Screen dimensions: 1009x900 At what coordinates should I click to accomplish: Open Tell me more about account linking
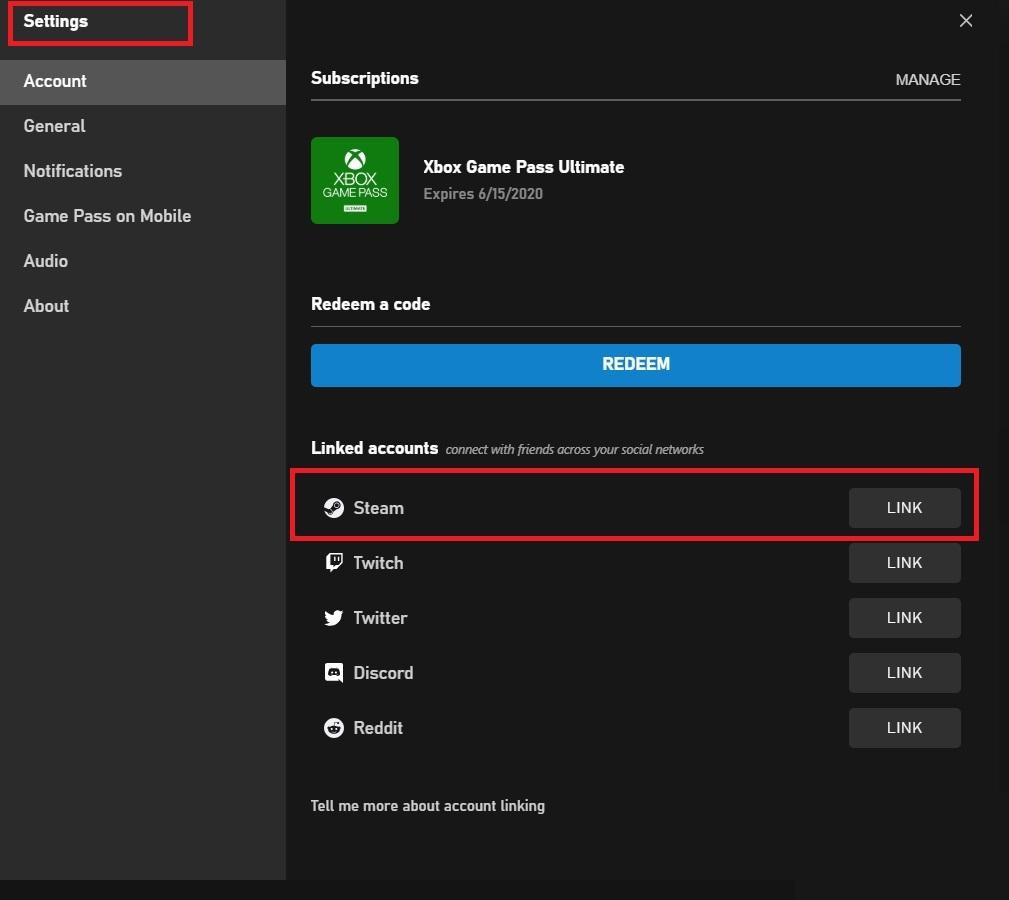428,805
